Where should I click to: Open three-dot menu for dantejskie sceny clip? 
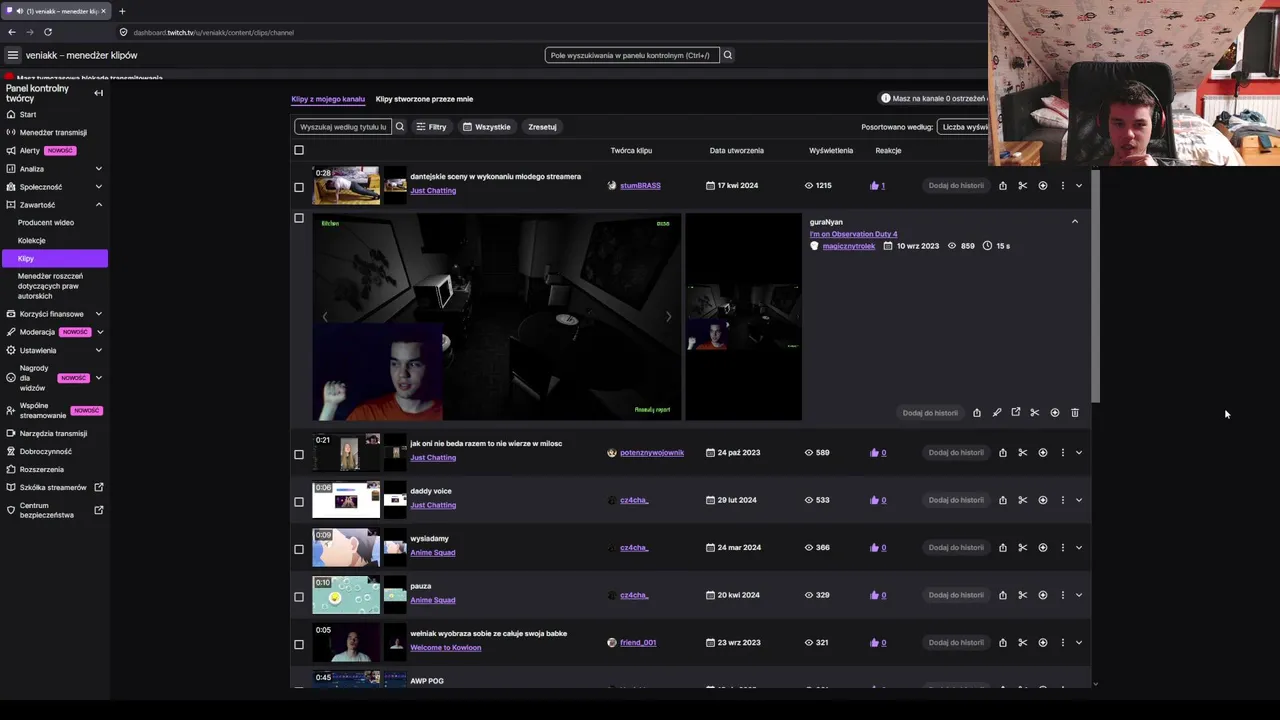click(1062, 186)
